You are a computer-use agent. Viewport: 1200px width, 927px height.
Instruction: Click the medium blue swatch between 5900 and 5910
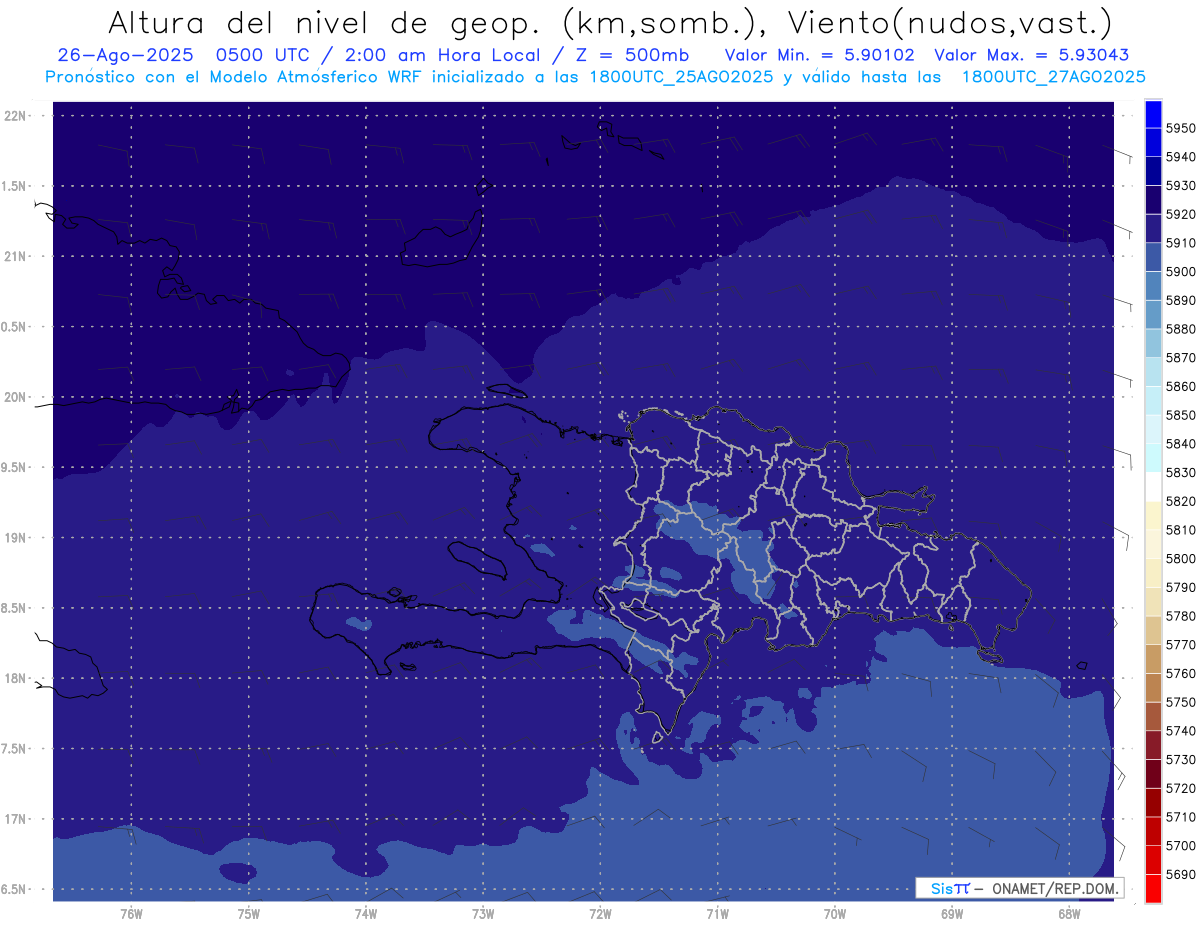coord(1152,257)
